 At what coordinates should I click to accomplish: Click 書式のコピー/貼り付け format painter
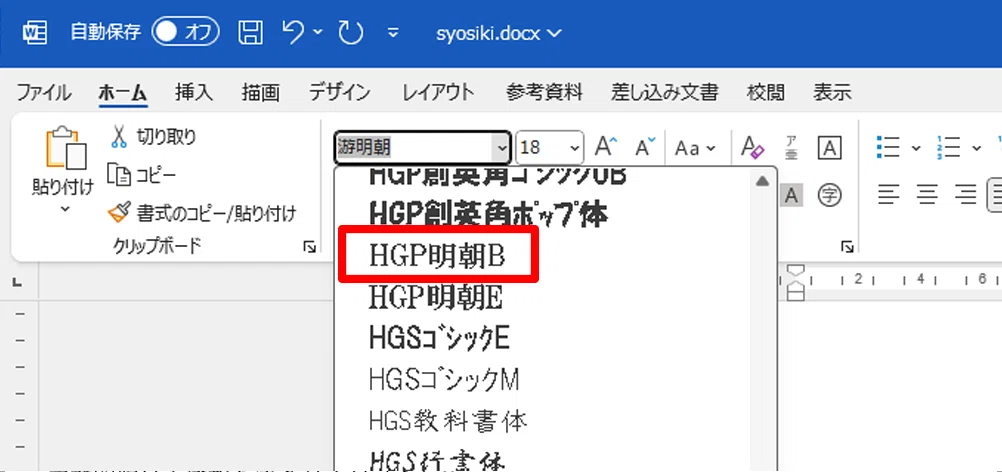(x=203, y=214)
